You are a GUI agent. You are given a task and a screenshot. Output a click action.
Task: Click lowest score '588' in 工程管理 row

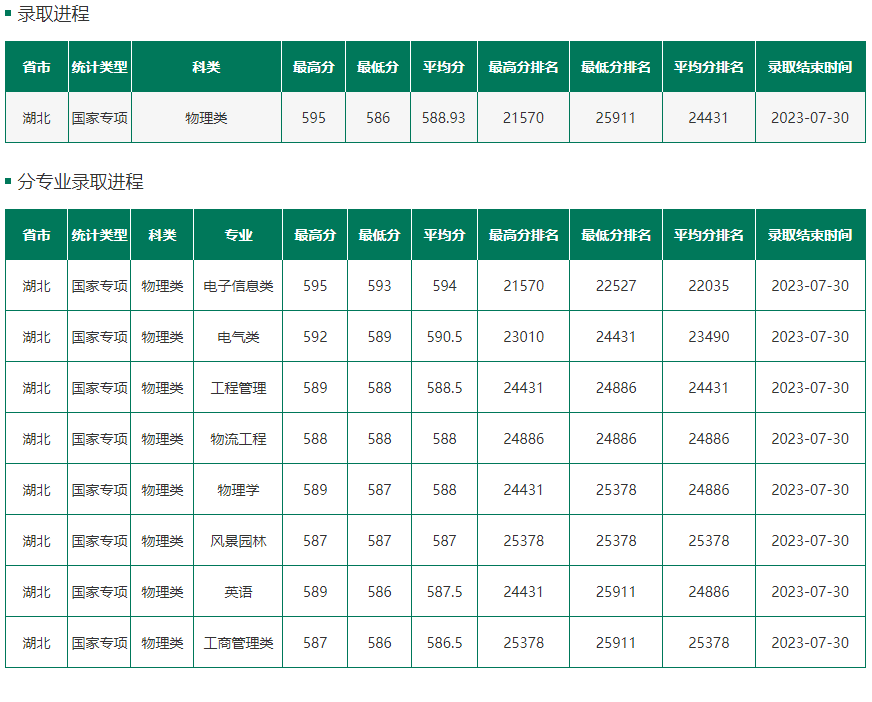tap(379, 388)
